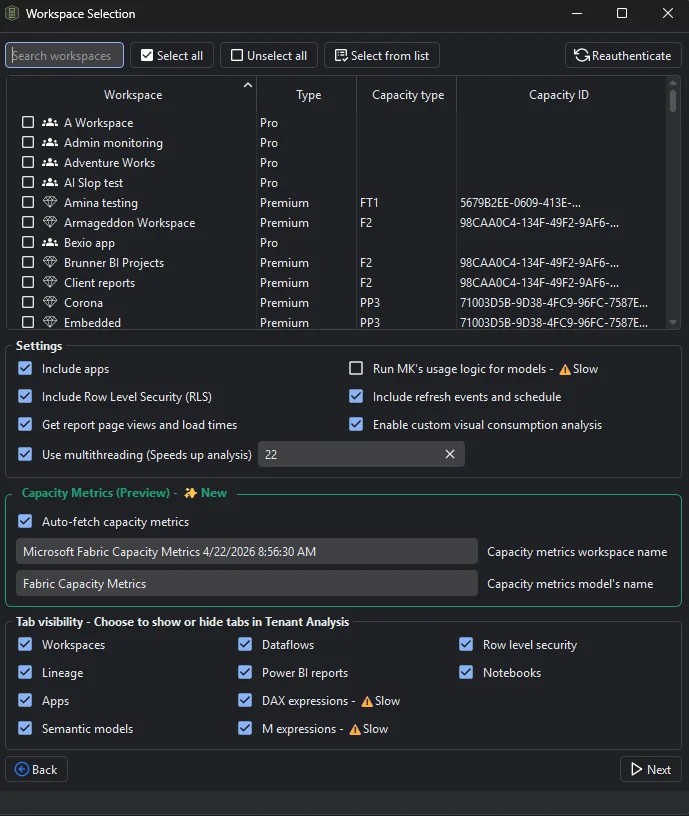
Task: Toggle M expressions tab visibility
Action: [x=245, y=729]
